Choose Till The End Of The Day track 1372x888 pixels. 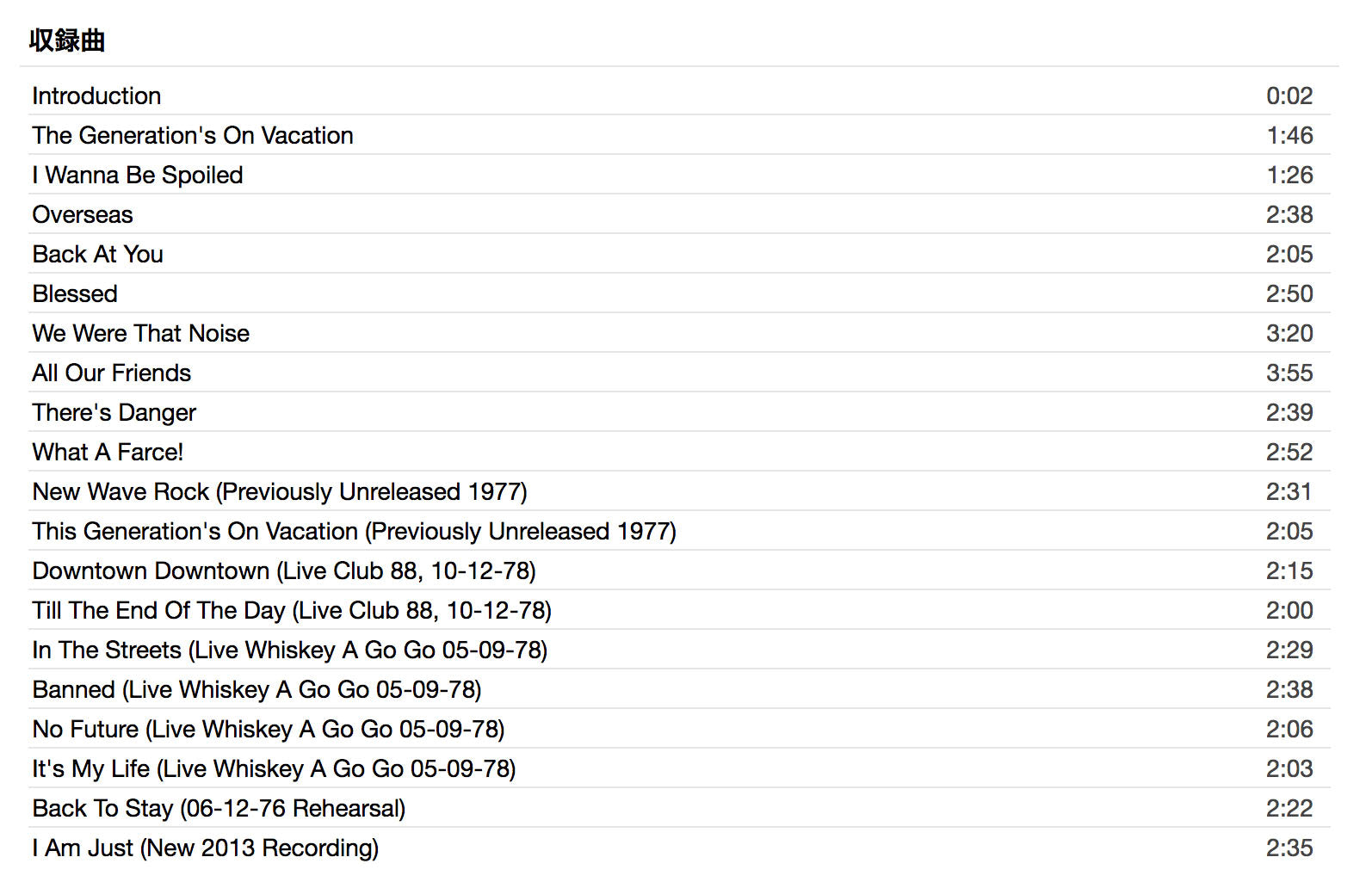(292, 610)
